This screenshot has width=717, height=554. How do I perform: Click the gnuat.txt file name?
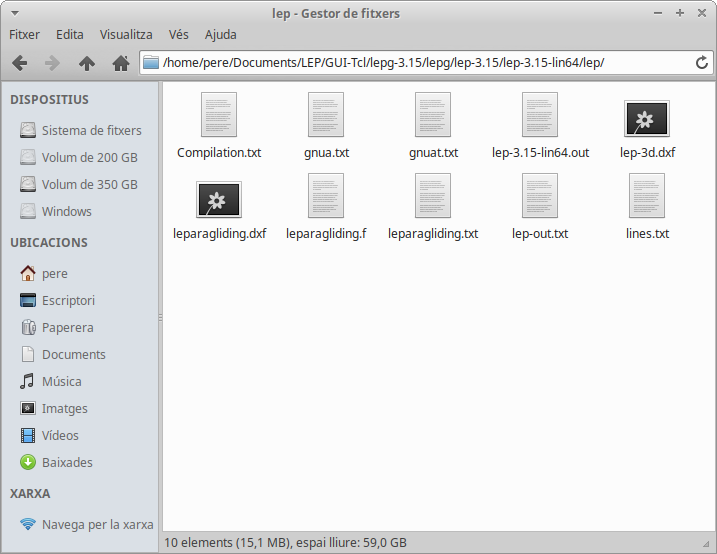(433, 153)
